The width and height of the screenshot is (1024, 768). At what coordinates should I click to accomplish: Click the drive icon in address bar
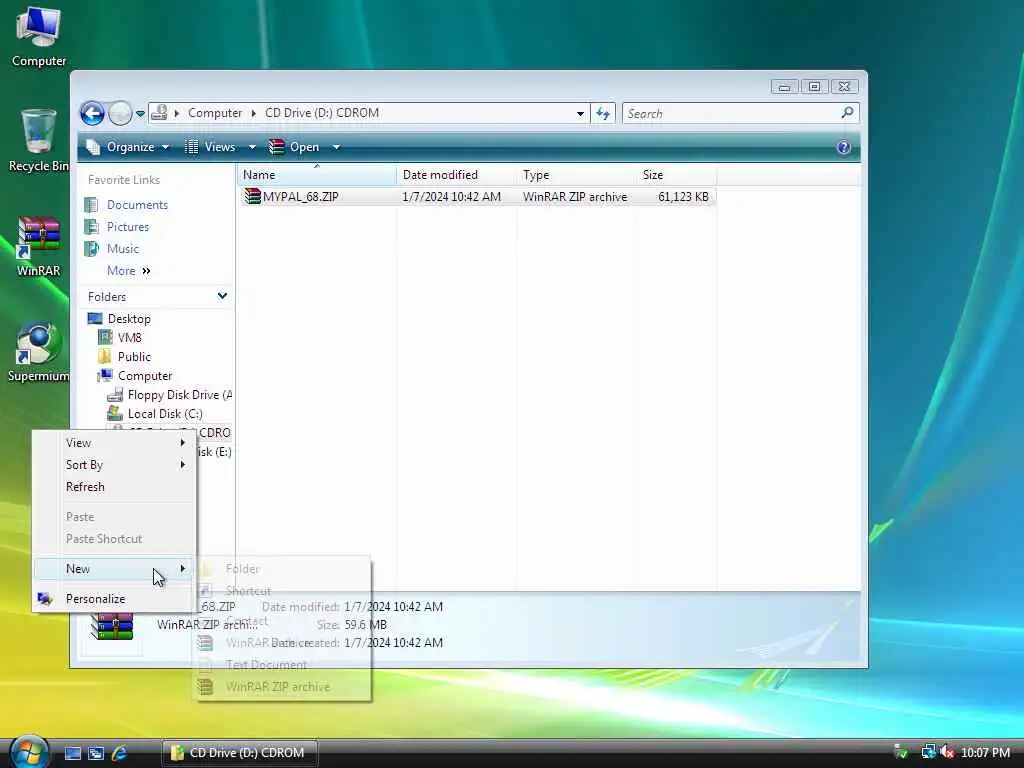tap(159, 113)
